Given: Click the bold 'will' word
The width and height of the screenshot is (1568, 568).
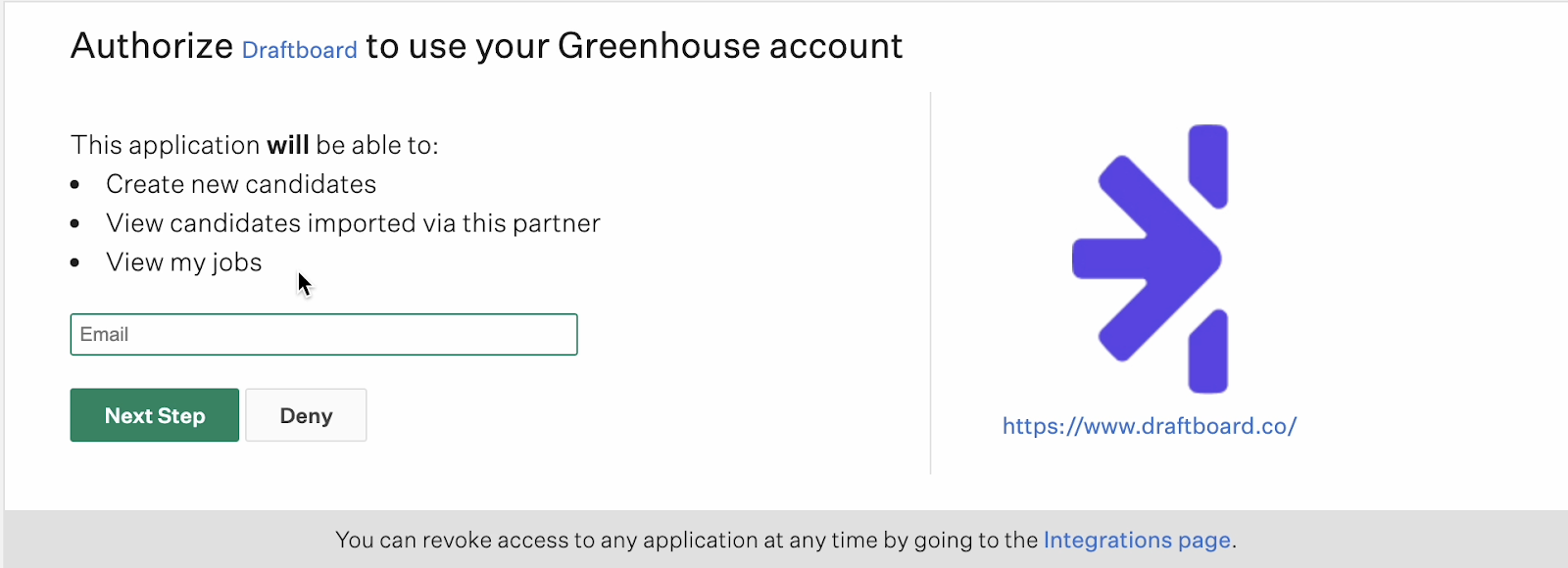Looking at the screenshot, I should (288, 145).
